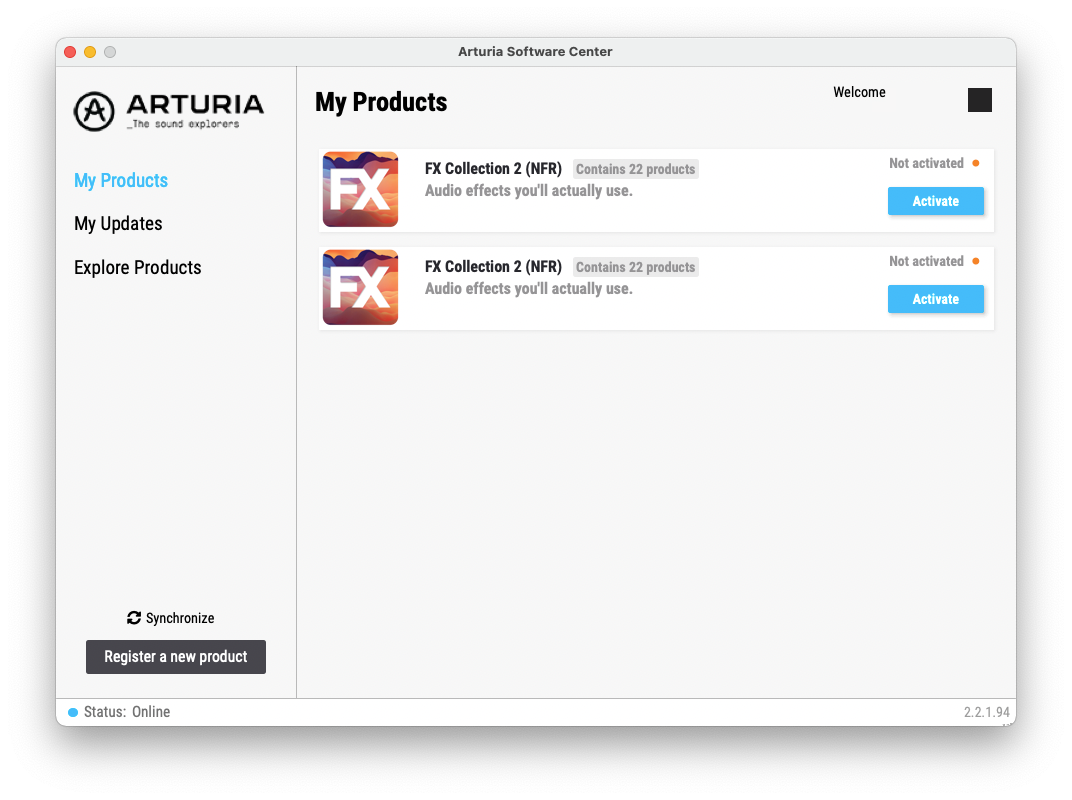Click the Welcome account label
This screenshot has width=1072, height=800.
[x=859, y=92]
